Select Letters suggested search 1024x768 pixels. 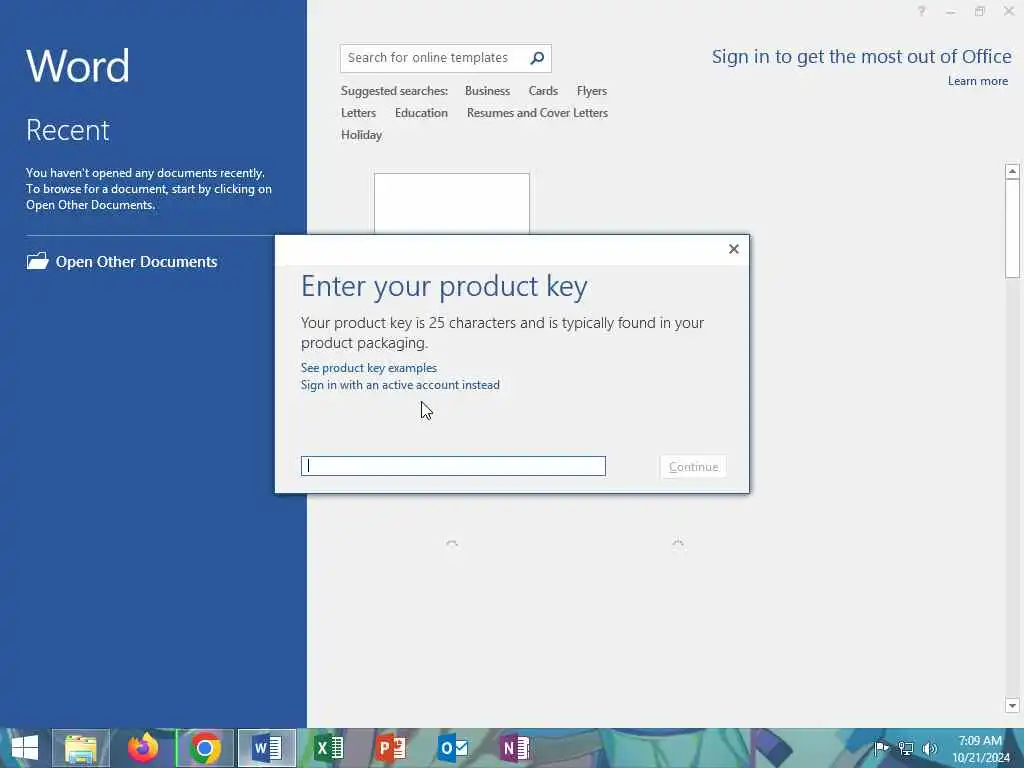(x=358, y=113)
